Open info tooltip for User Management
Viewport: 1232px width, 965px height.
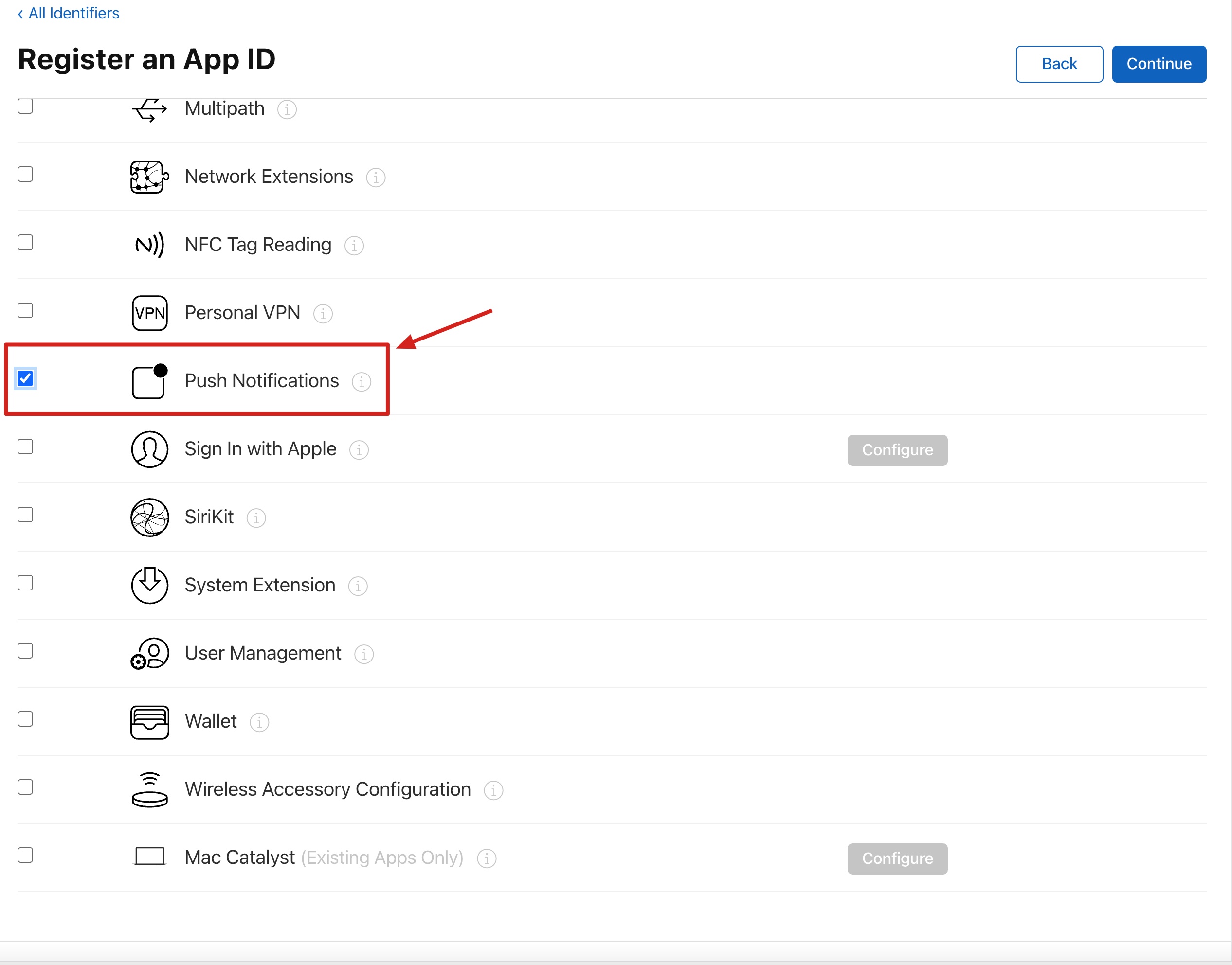[x=363, y=654]
